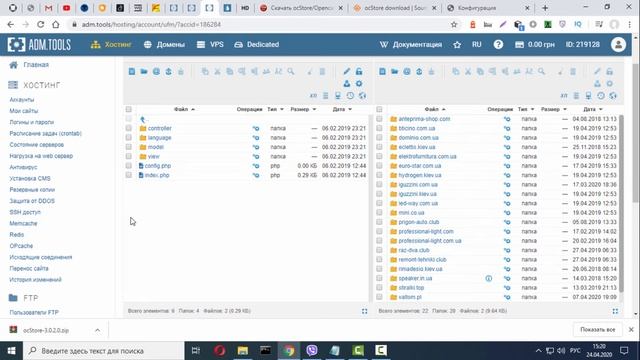
Task: Expand download options chevron for ocStore-3.0.2.0.zip
Action: 98,330
